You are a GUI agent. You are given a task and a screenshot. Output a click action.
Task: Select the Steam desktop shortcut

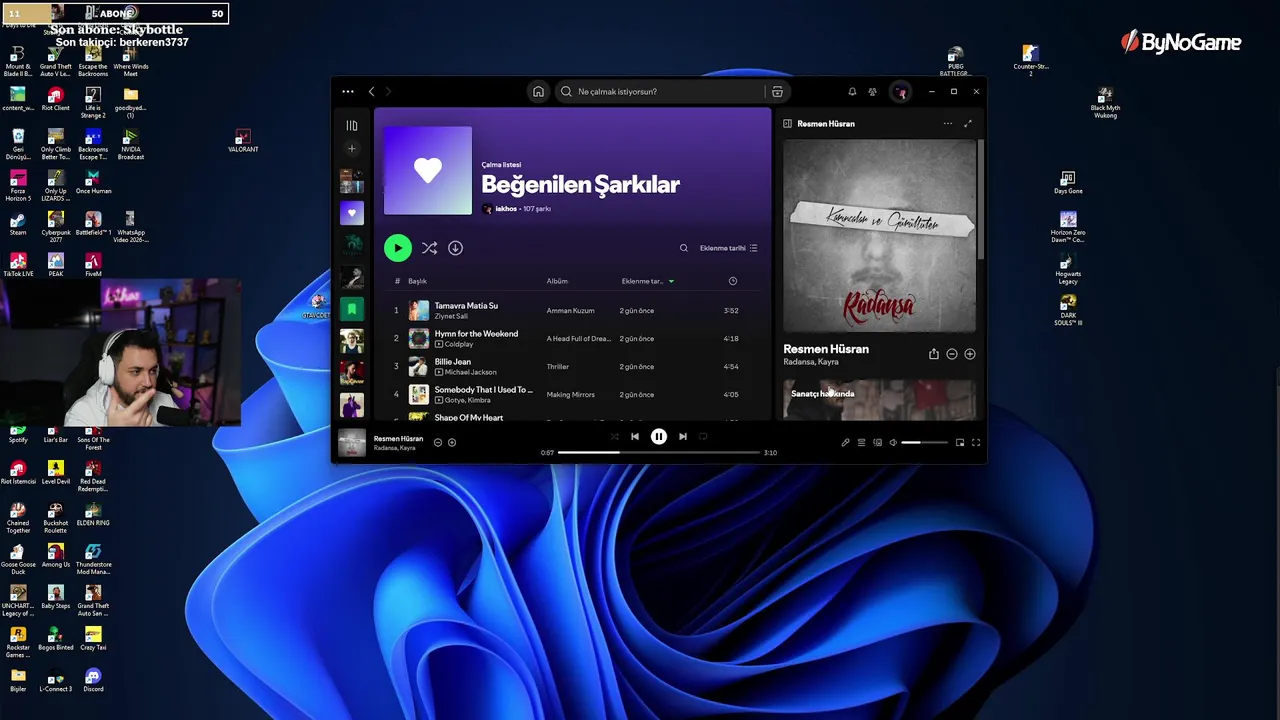pyautogui.click(x=18, y=224)
